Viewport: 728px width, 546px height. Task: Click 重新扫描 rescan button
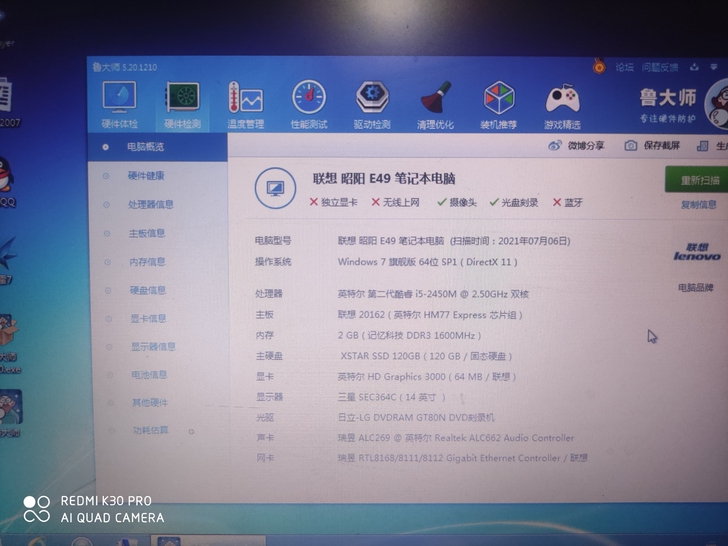[x=699, y=180]
